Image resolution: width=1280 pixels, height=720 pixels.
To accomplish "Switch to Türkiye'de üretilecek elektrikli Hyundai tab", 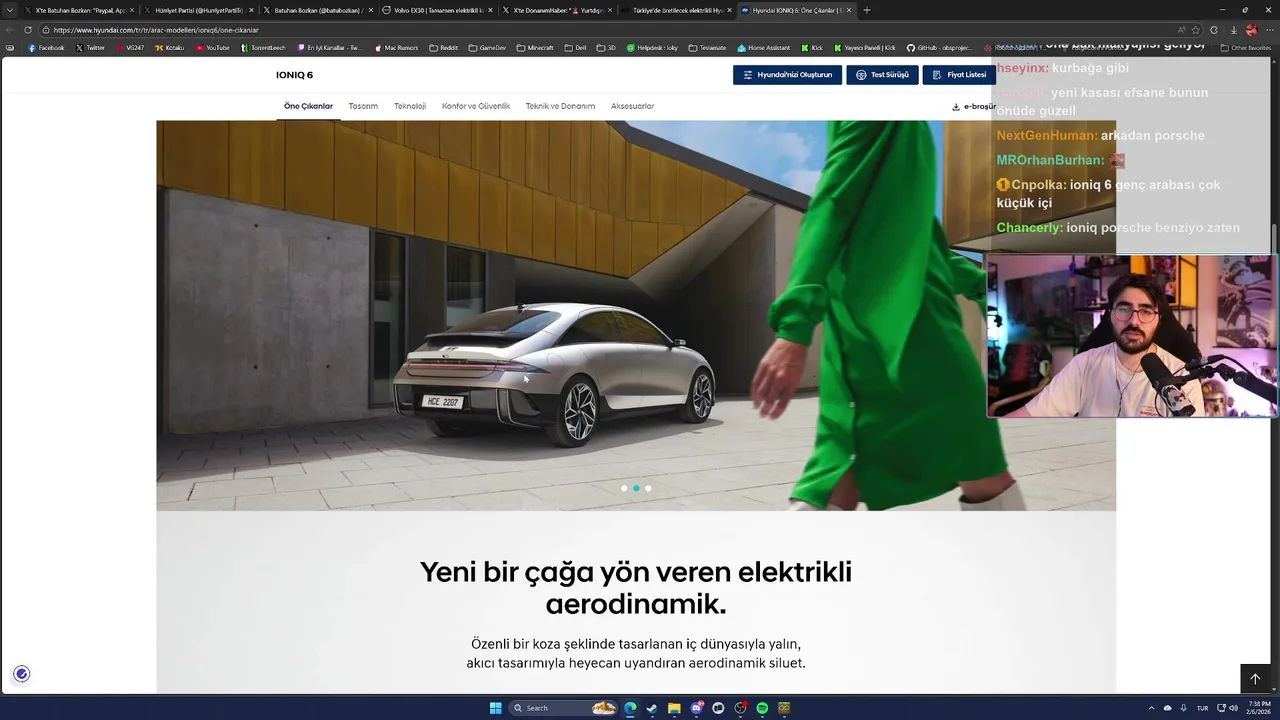I will pos(677,10).
